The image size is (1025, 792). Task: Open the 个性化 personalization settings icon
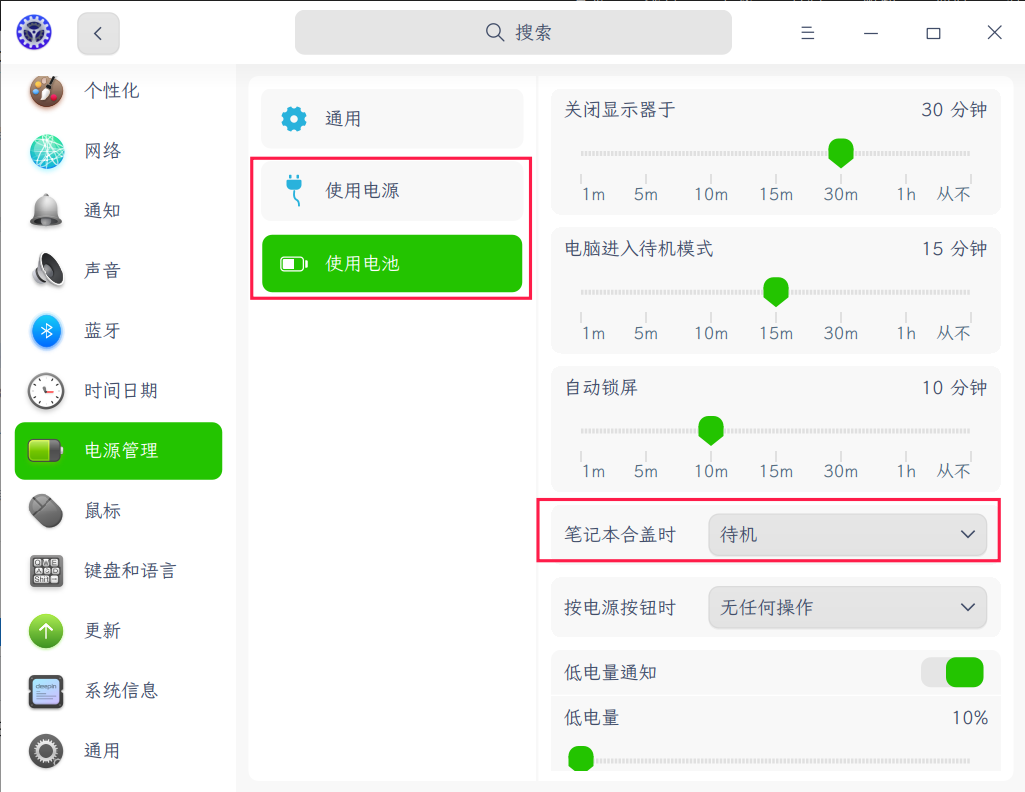tap(44, 90)
